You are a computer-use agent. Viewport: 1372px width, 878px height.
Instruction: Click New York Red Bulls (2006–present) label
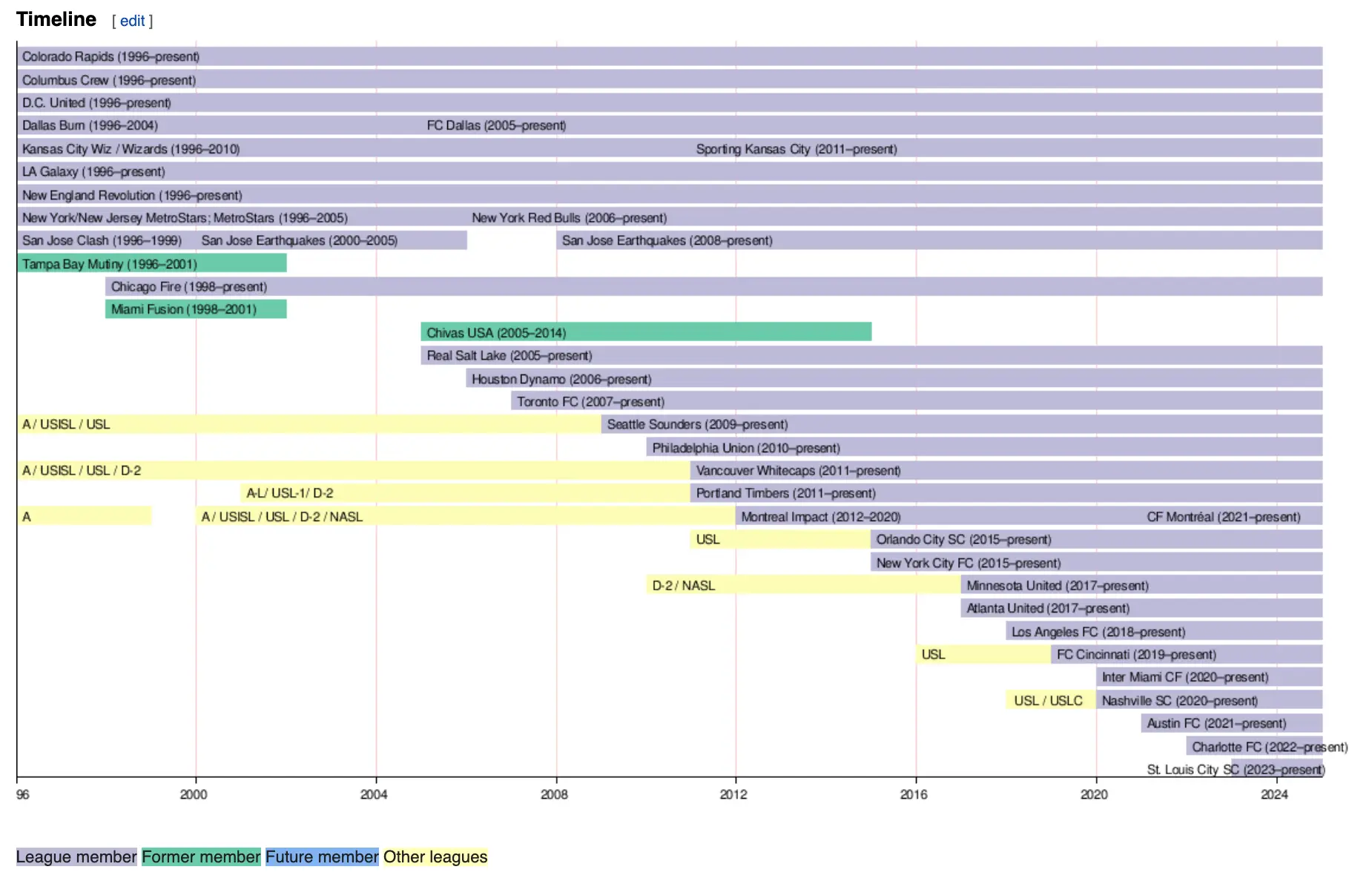click(570, 218)
